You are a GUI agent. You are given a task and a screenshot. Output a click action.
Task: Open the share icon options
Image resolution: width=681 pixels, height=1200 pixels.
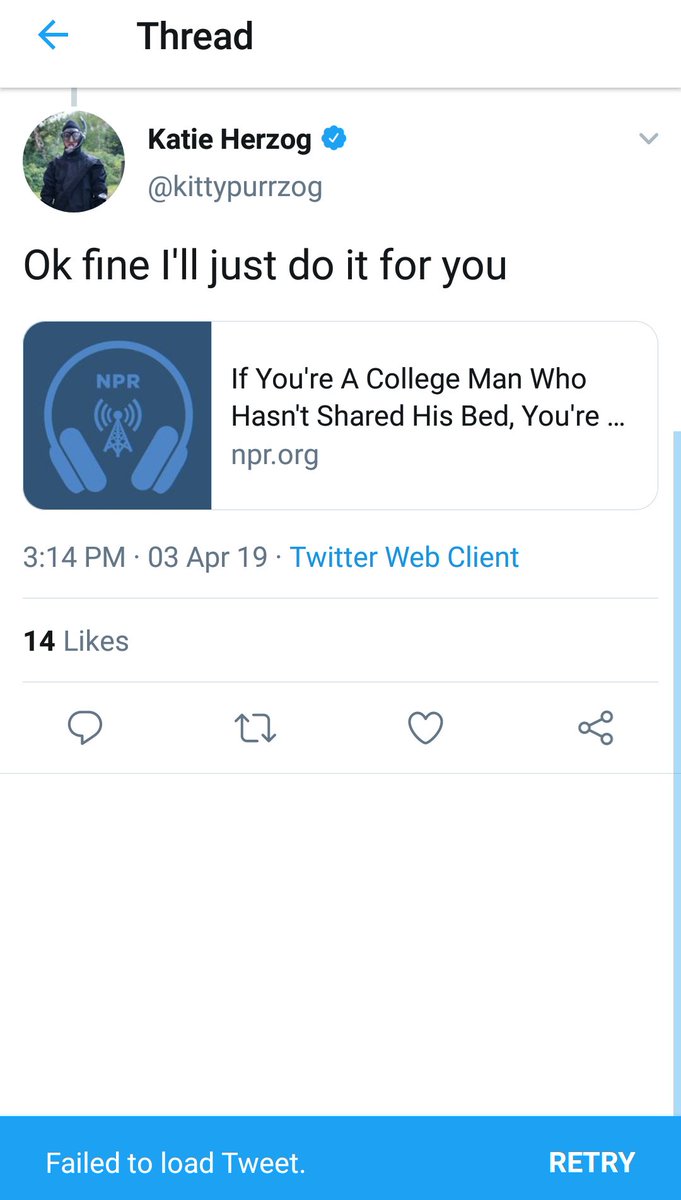[x=596, y=728]
